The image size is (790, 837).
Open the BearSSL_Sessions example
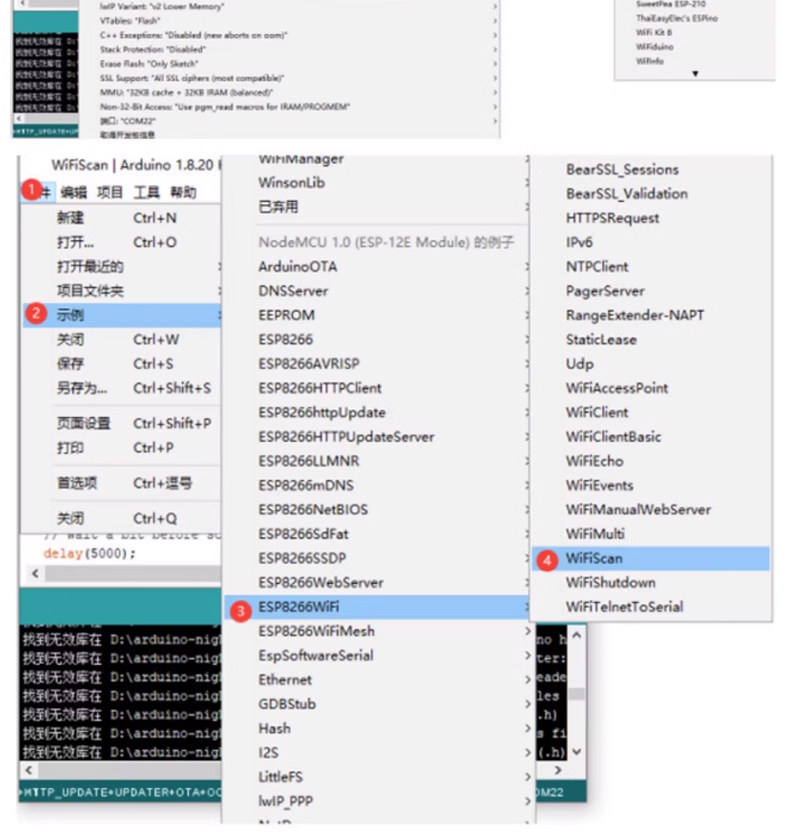click(x=651, y=170)
